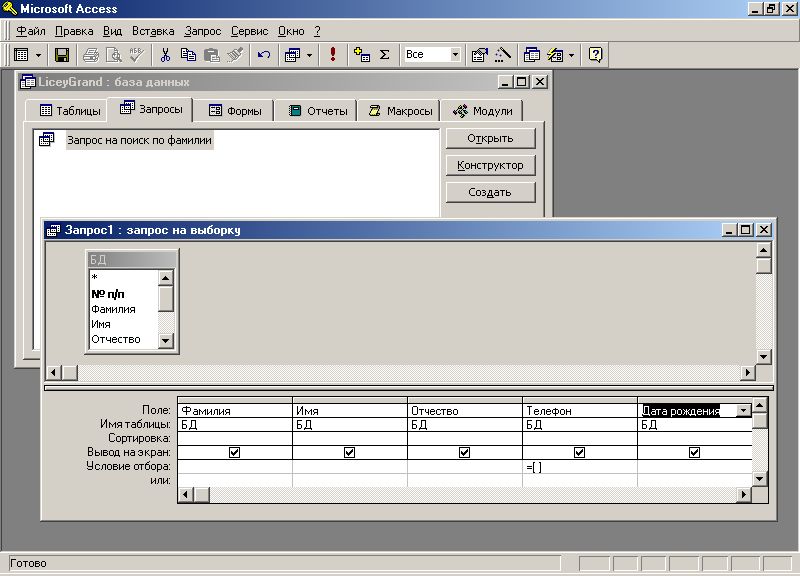Open the Properties toolbar icon
Viewport: 800px width, 576px height.
tap(480, 55)
